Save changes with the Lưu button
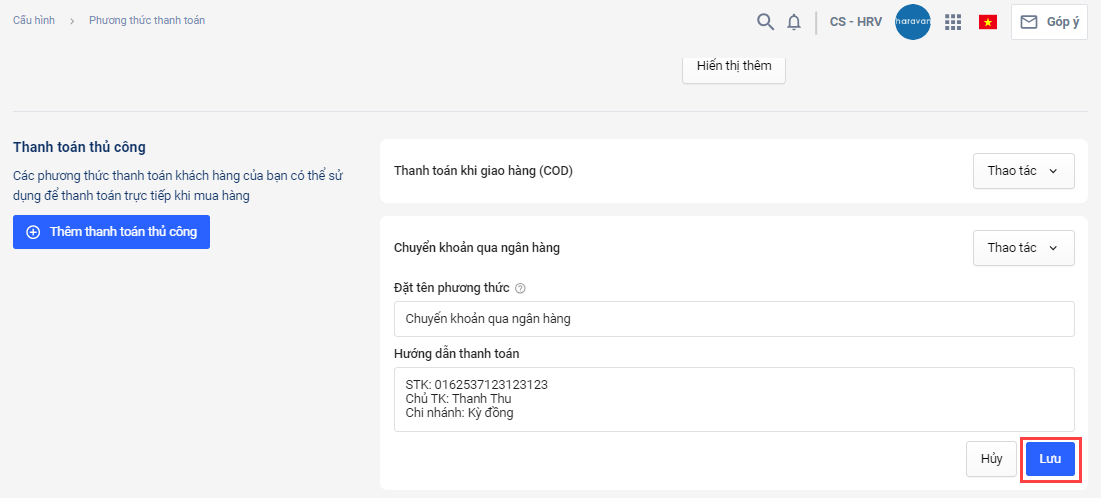 (1050, 459)
